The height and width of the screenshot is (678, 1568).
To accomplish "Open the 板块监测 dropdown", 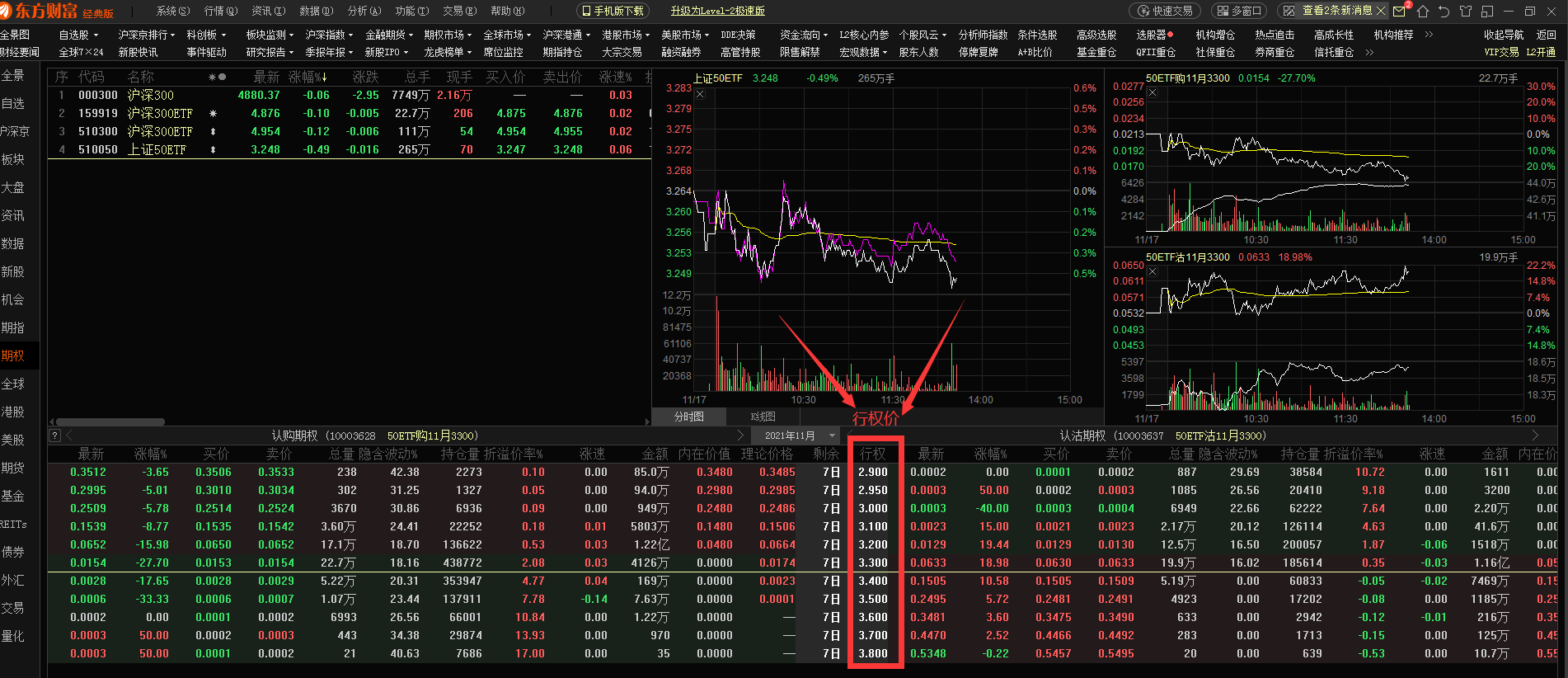I will (x=270, y=35).
